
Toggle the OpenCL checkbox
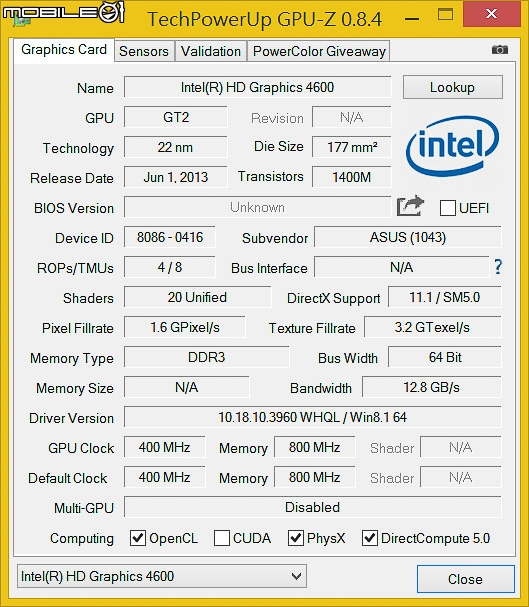pyautogui.click(x=138, y=538)
